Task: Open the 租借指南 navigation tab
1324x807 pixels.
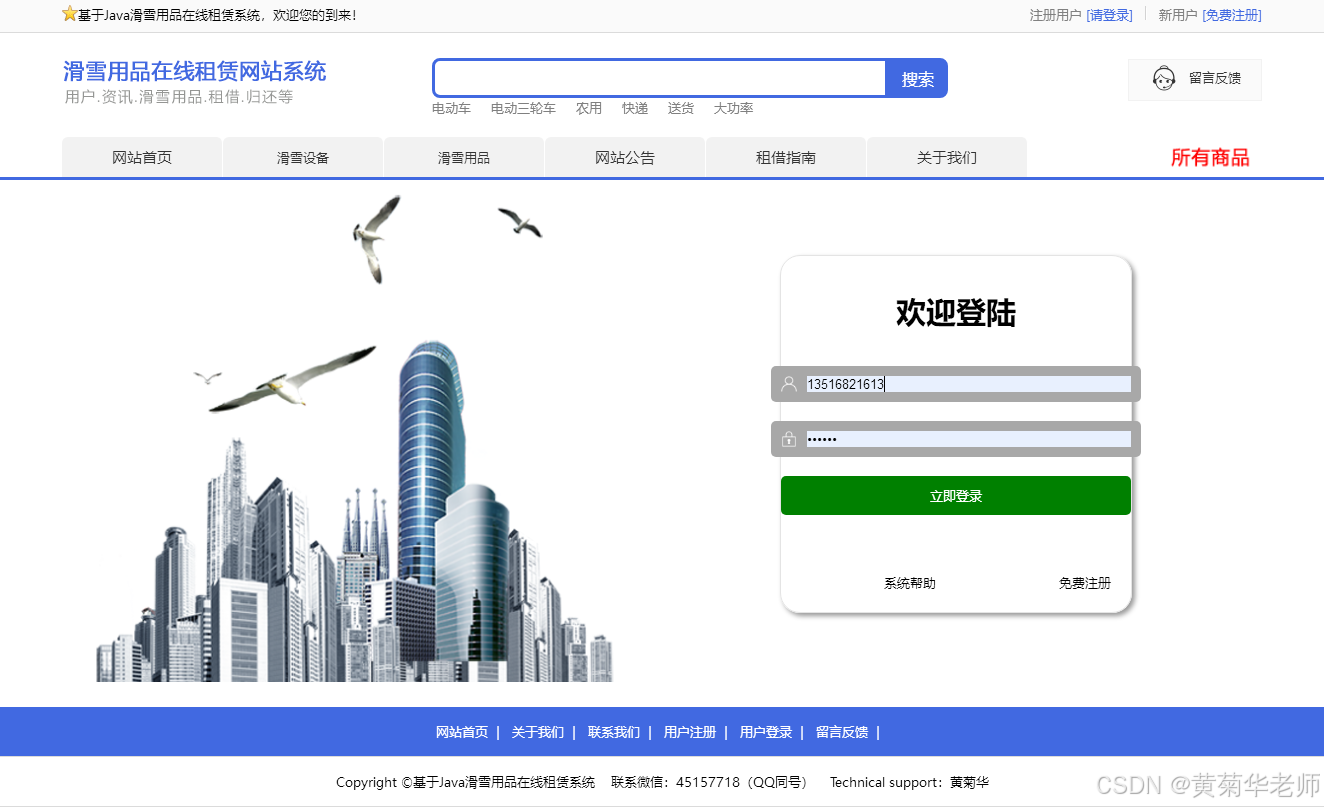Action: (x=786, y=157)
